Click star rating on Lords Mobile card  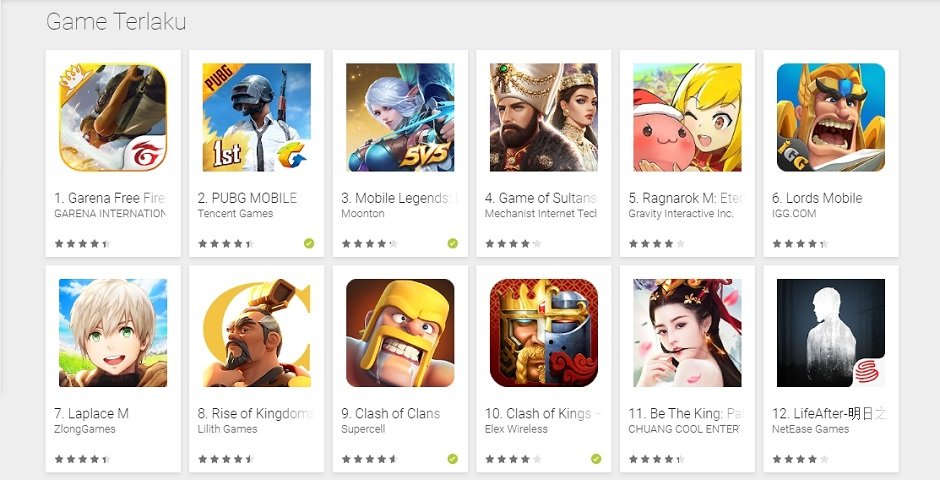[x=800, y=244]
